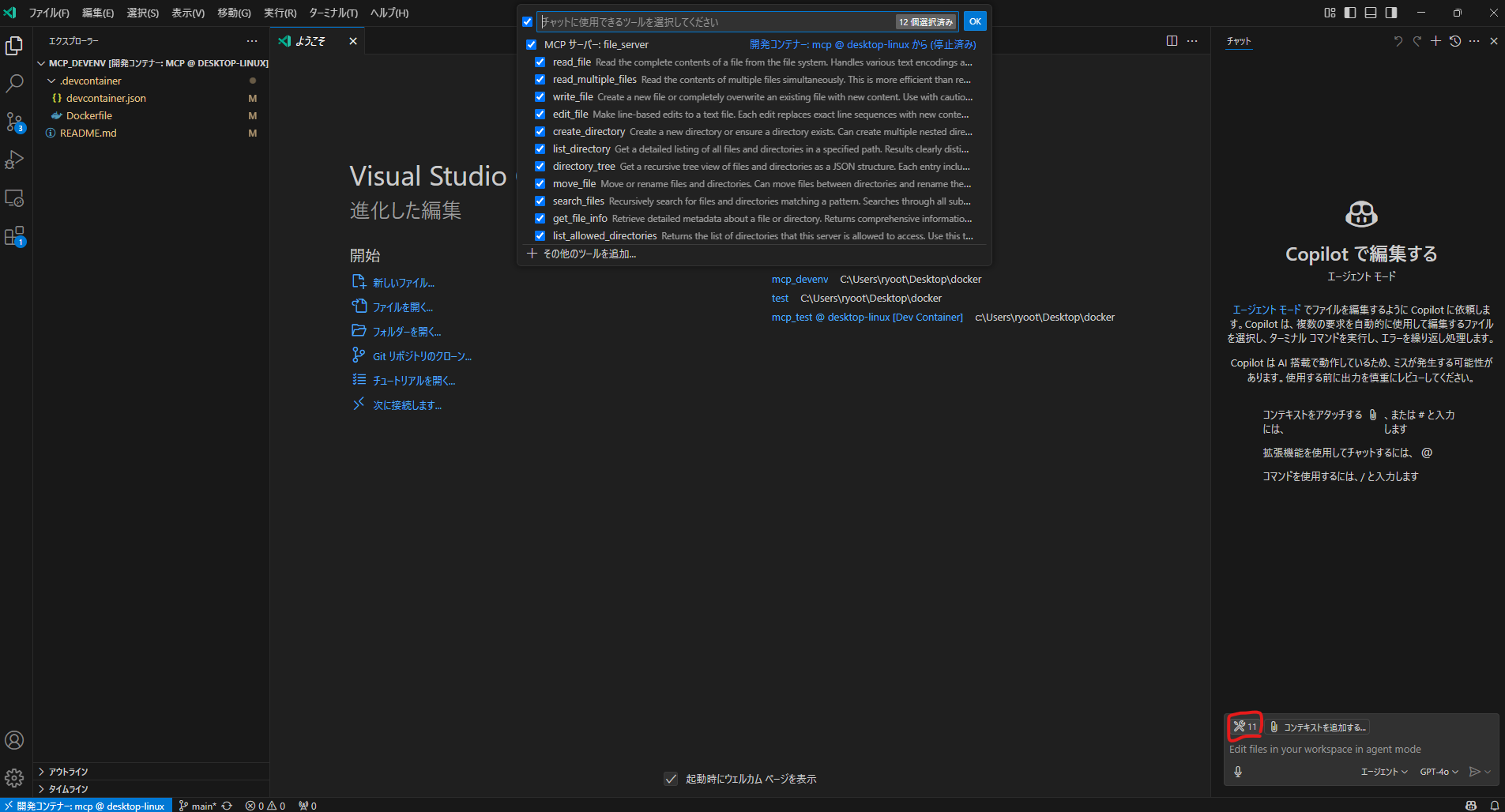The width and height of the screenshot is (1505, 812).
Task: Open the Explorer view in activity bar
Action: point(14,46)
